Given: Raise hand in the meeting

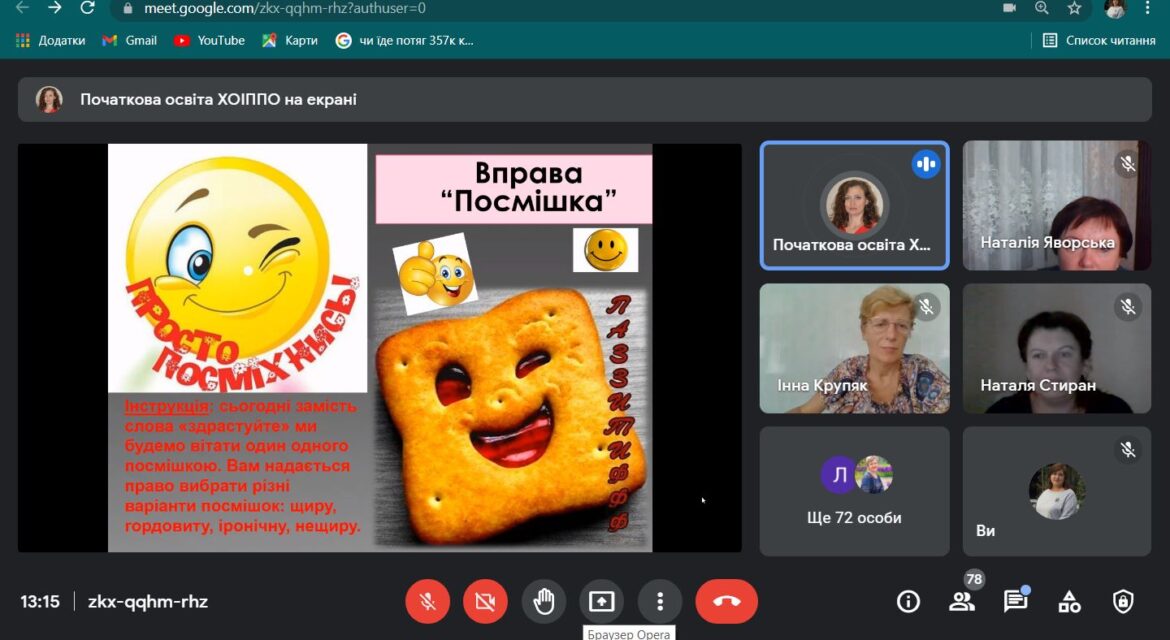Looking at the screenshot, I should coord(543,601).
